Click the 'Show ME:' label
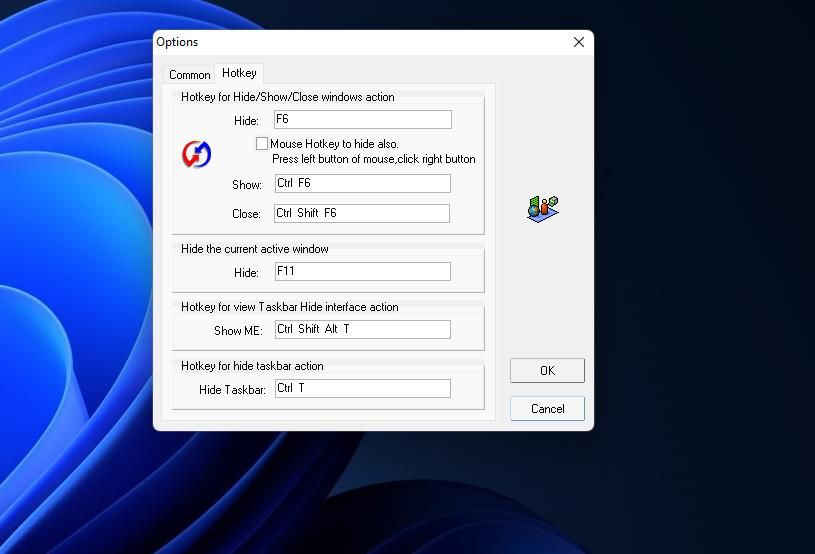The image size is (815, 554). point(238,331)
